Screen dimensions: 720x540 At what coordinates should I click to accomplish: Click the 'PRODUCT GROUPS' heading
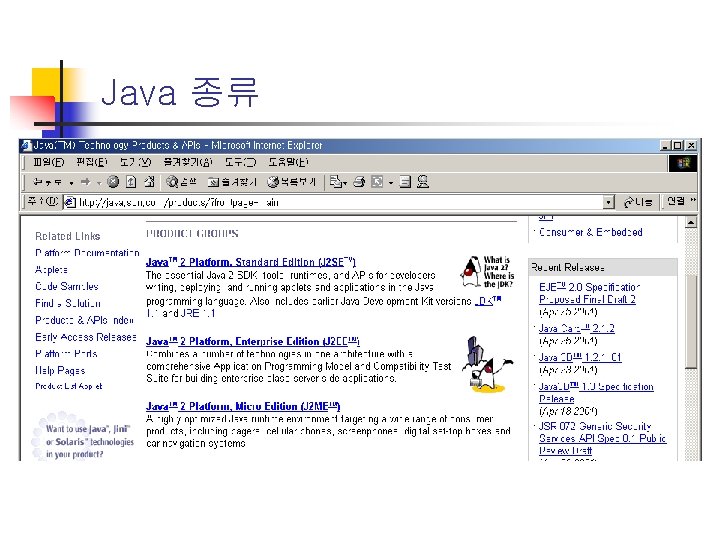pyautogui.click(x=192, y=234)
